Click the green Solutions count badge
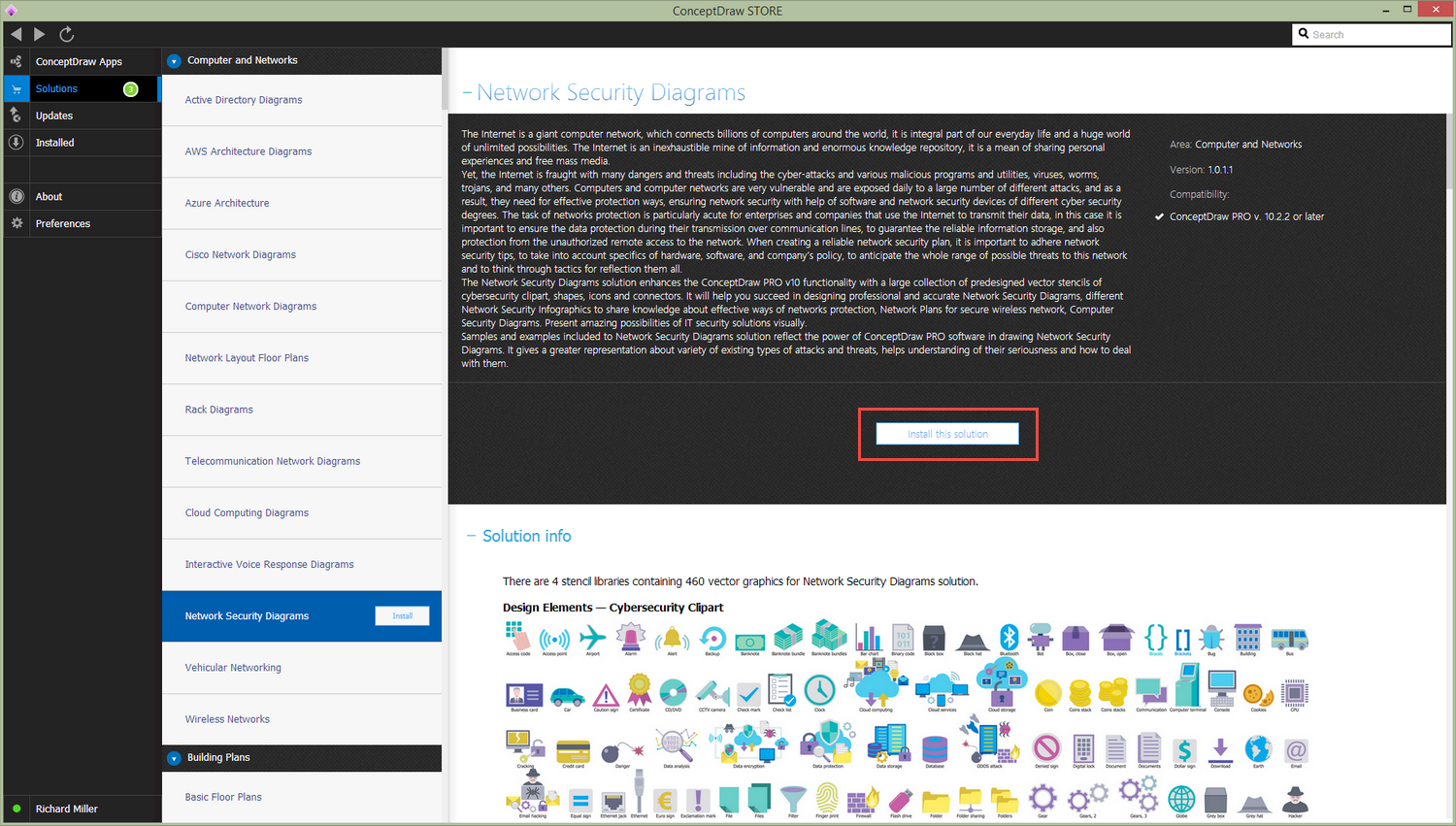 [131, 89]
